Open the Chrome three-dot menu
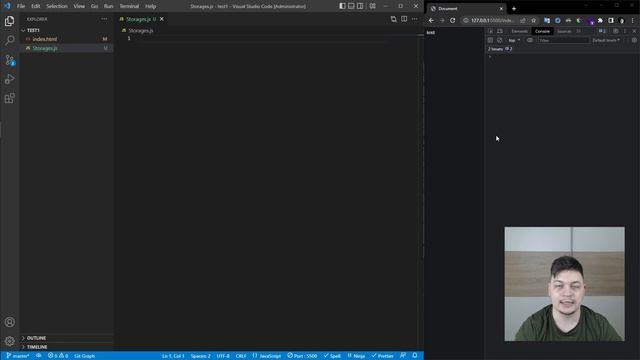The width and height of the screenshot is (640, 360). 633,20
